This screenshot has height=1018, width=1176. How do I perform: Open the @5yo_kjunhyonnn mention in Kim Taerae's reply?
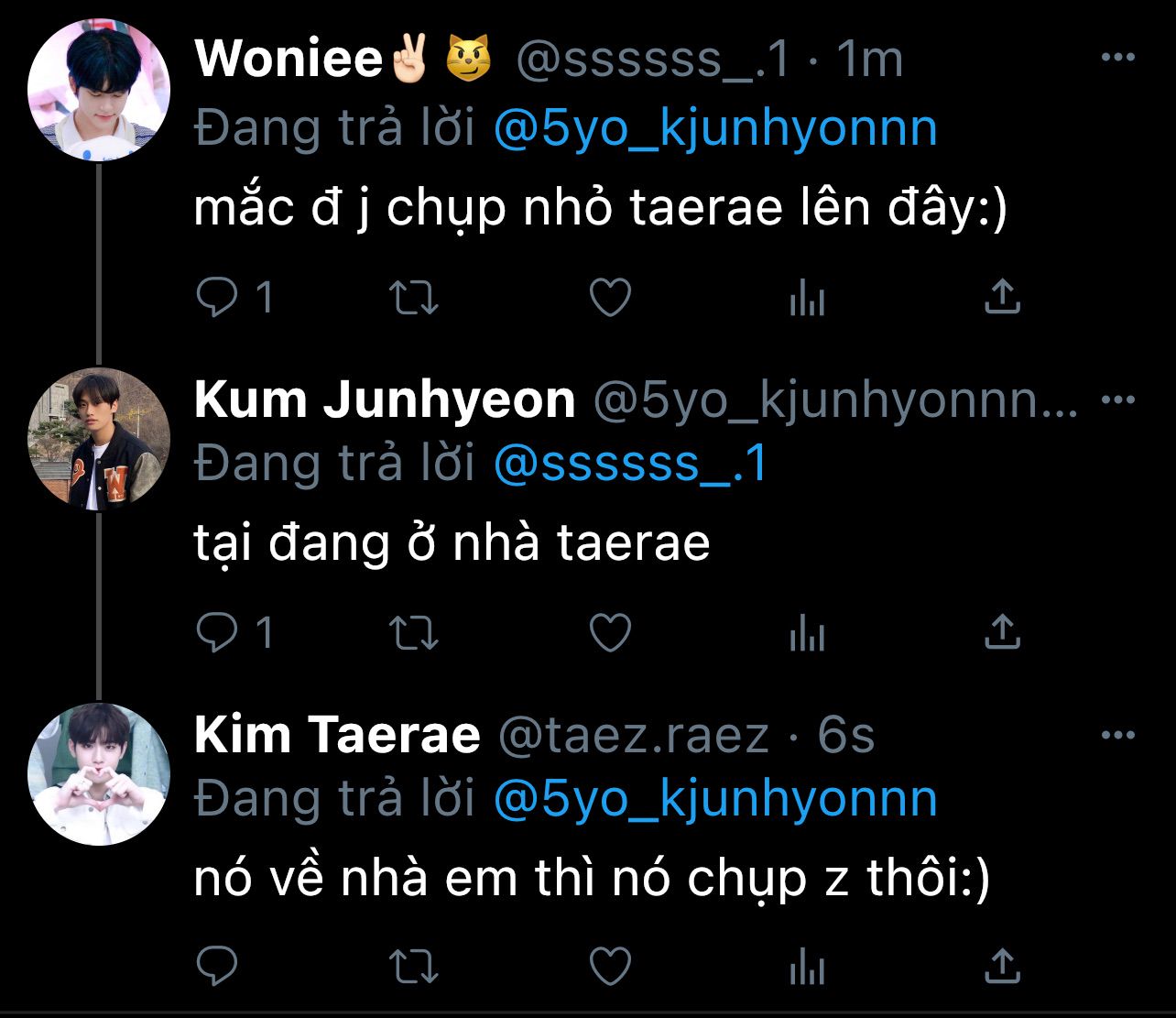(x=715, y=799)
